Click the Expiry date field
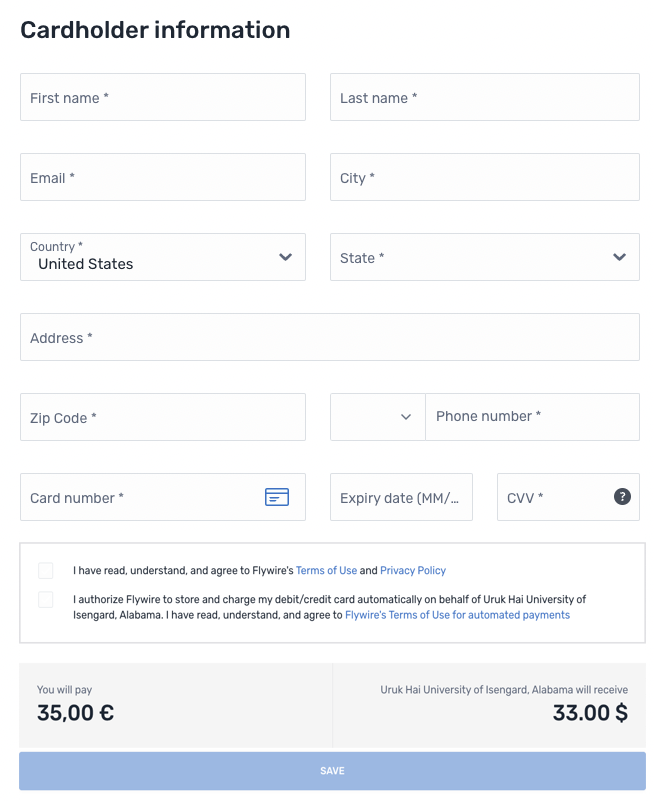The width and height of the screenshot is (654, 801). 401,497
